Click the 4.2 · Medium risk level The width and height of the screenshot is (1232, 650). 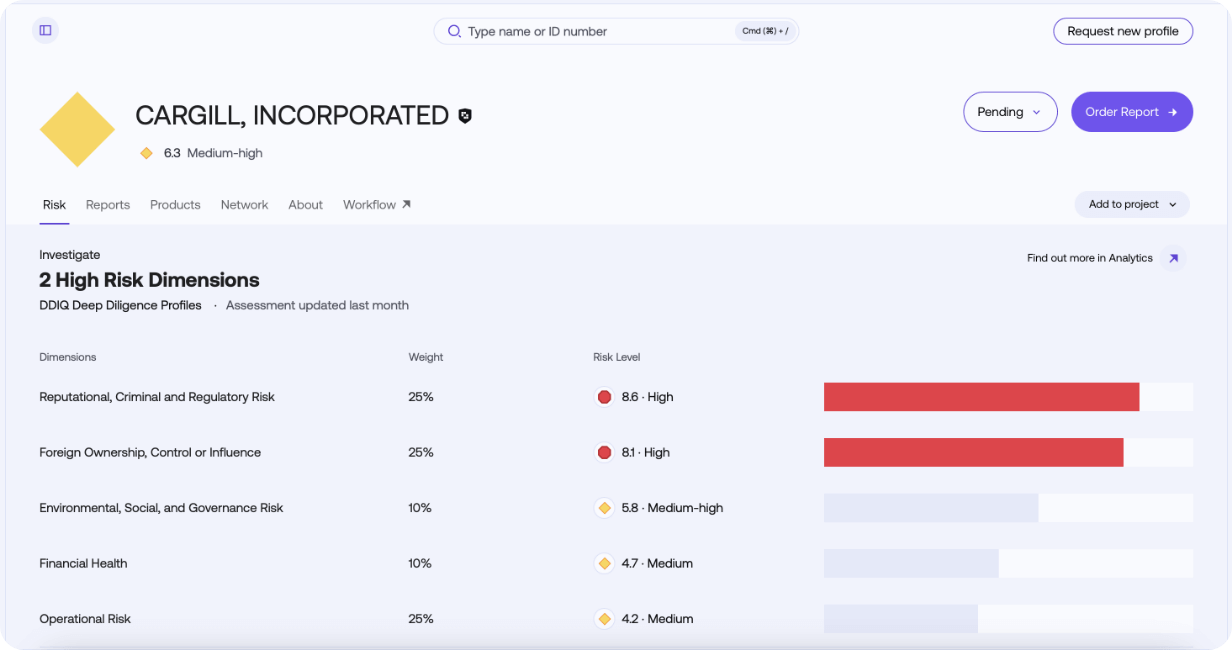click(x=657, y=619)
